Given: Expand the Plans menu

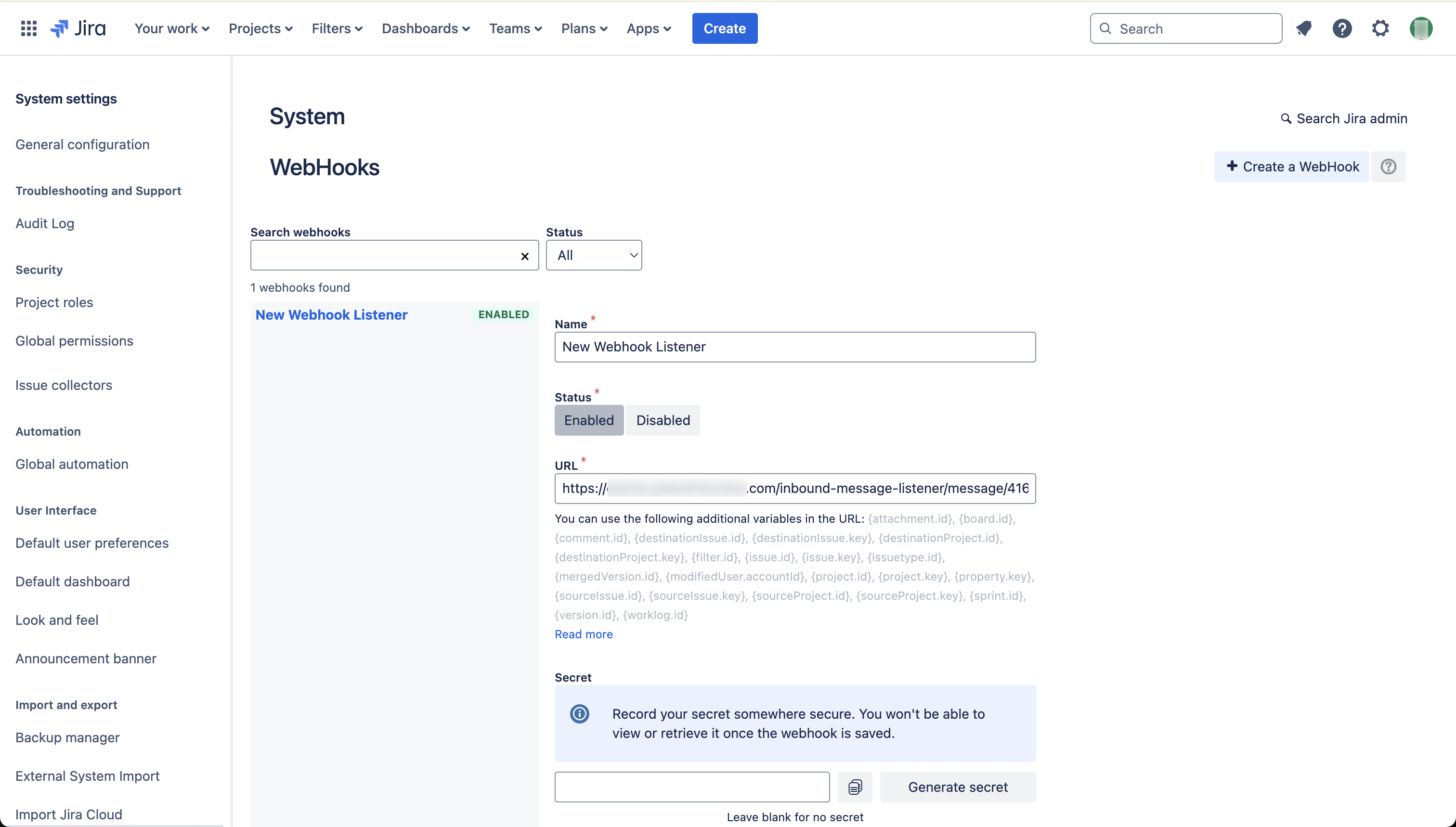Looking at the screenshot, I should coord(585,28).
